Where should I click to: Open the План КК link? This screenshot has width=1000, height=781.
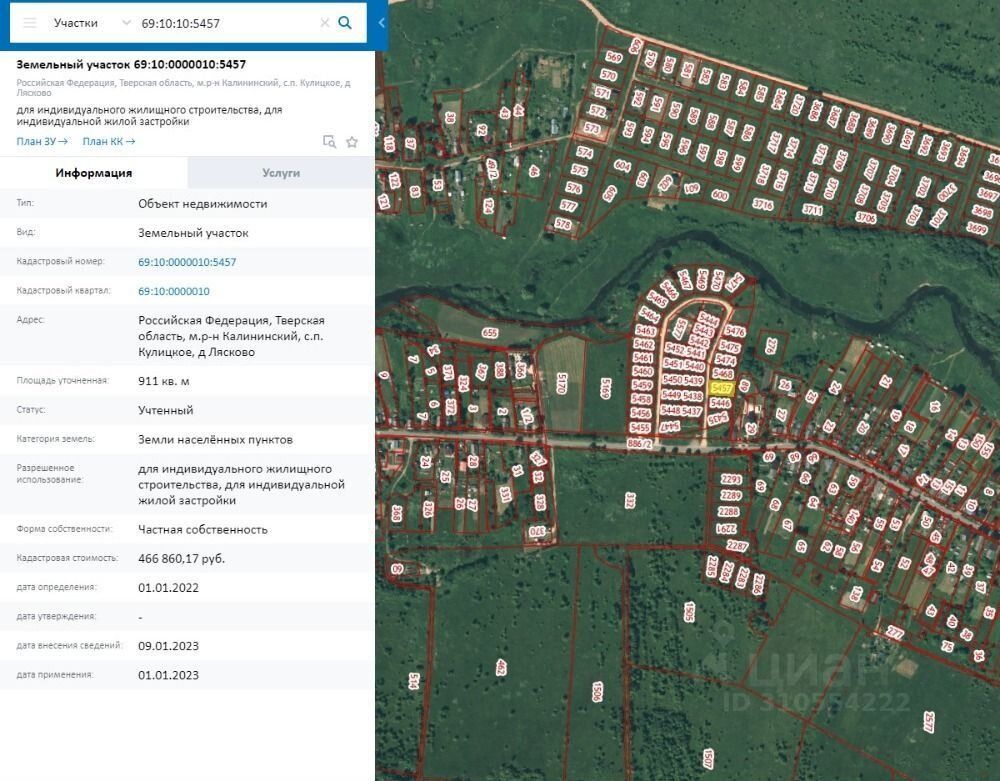click(108, 142)
